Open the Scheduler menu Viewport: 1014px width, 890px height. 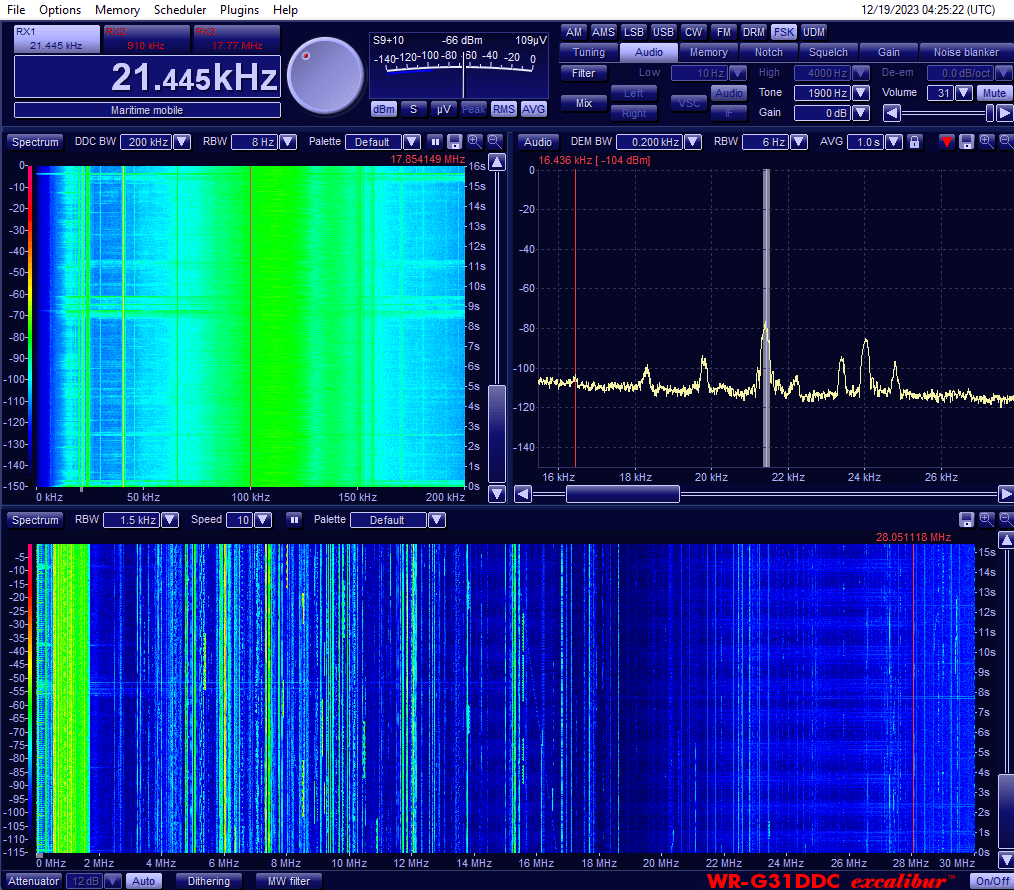[180, 10]
